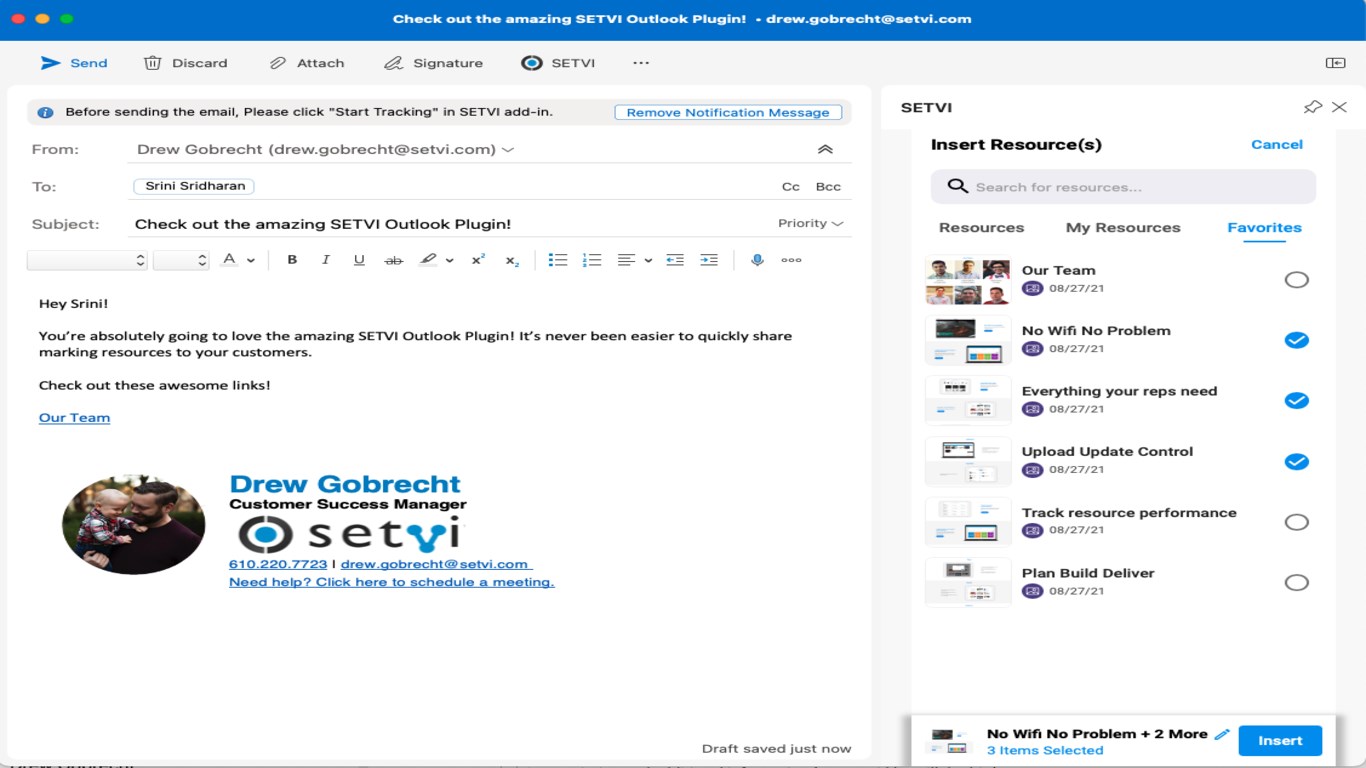This screenshot has height=768, width=1366.
Task: Open the Our Team resource thumbnail
Action: [x=967, y=281]
